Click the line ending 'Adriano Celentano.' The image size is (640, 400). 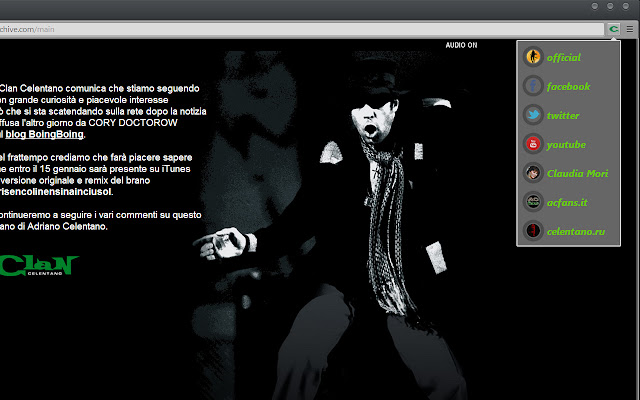(x=54, y=226)
